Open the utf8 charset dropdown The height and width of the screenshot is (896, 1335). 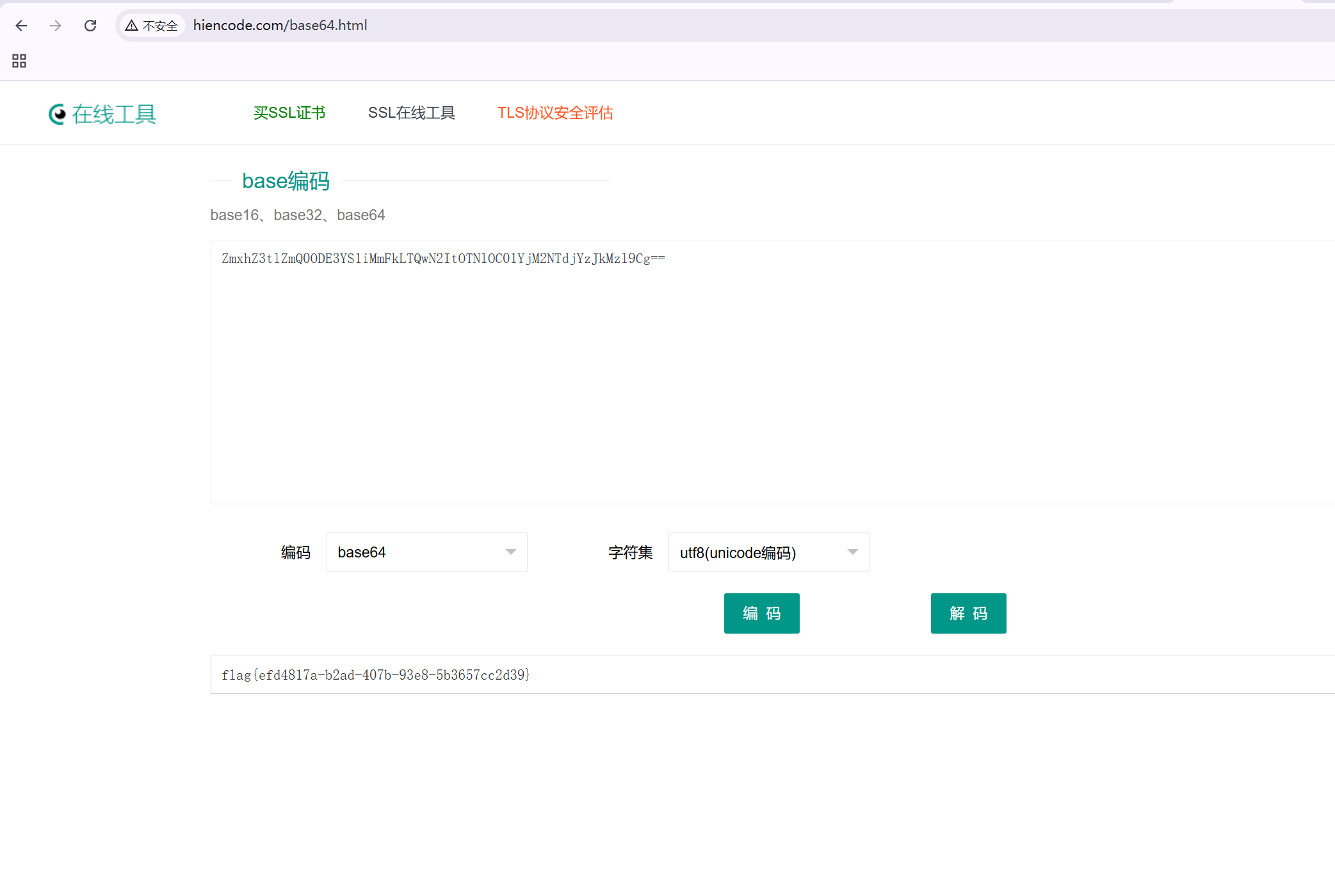coord(768,552)
